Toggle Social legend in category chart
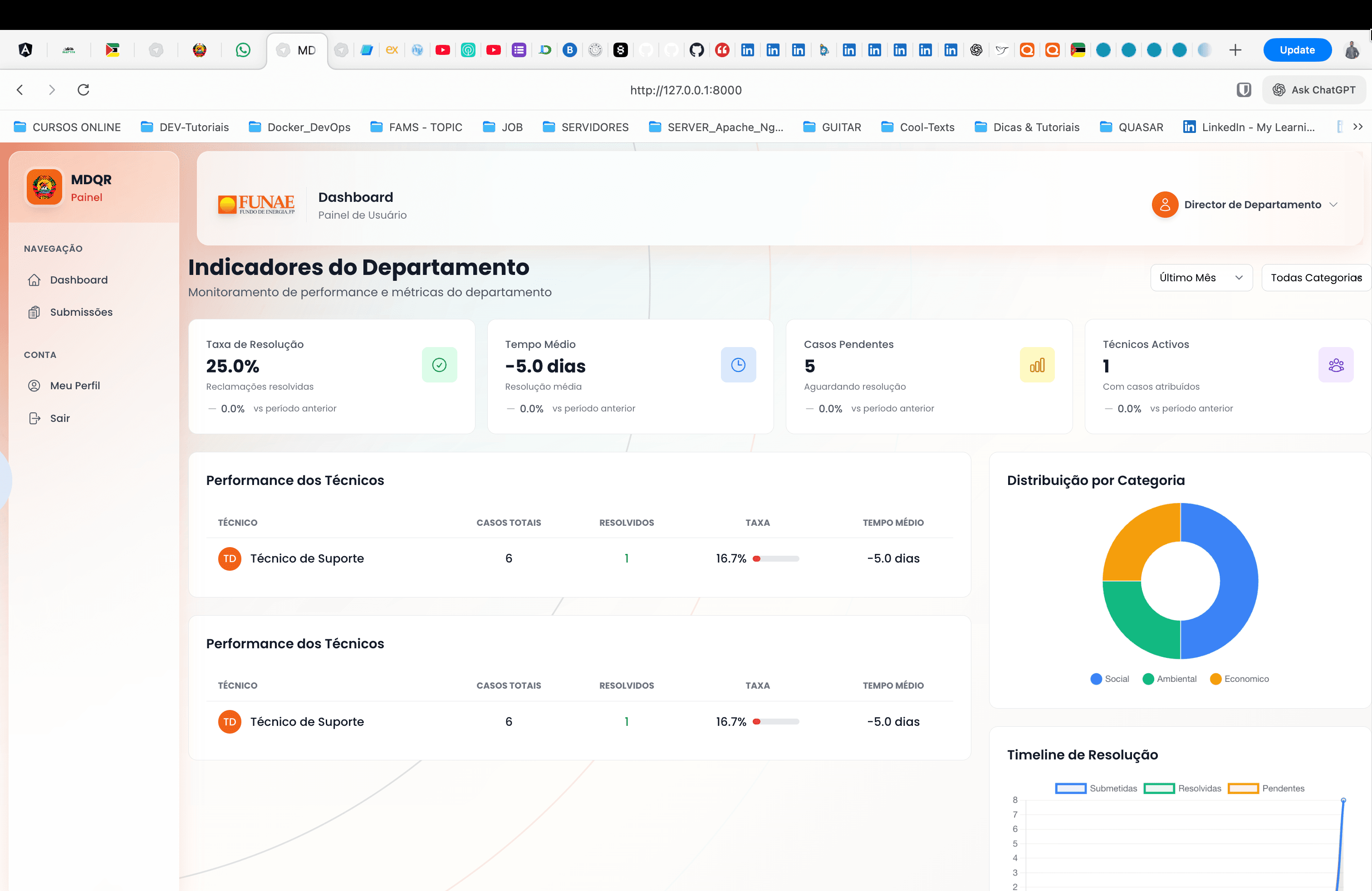Image resolution: width=1372 pixels, height=891 pixels. 1110,679
